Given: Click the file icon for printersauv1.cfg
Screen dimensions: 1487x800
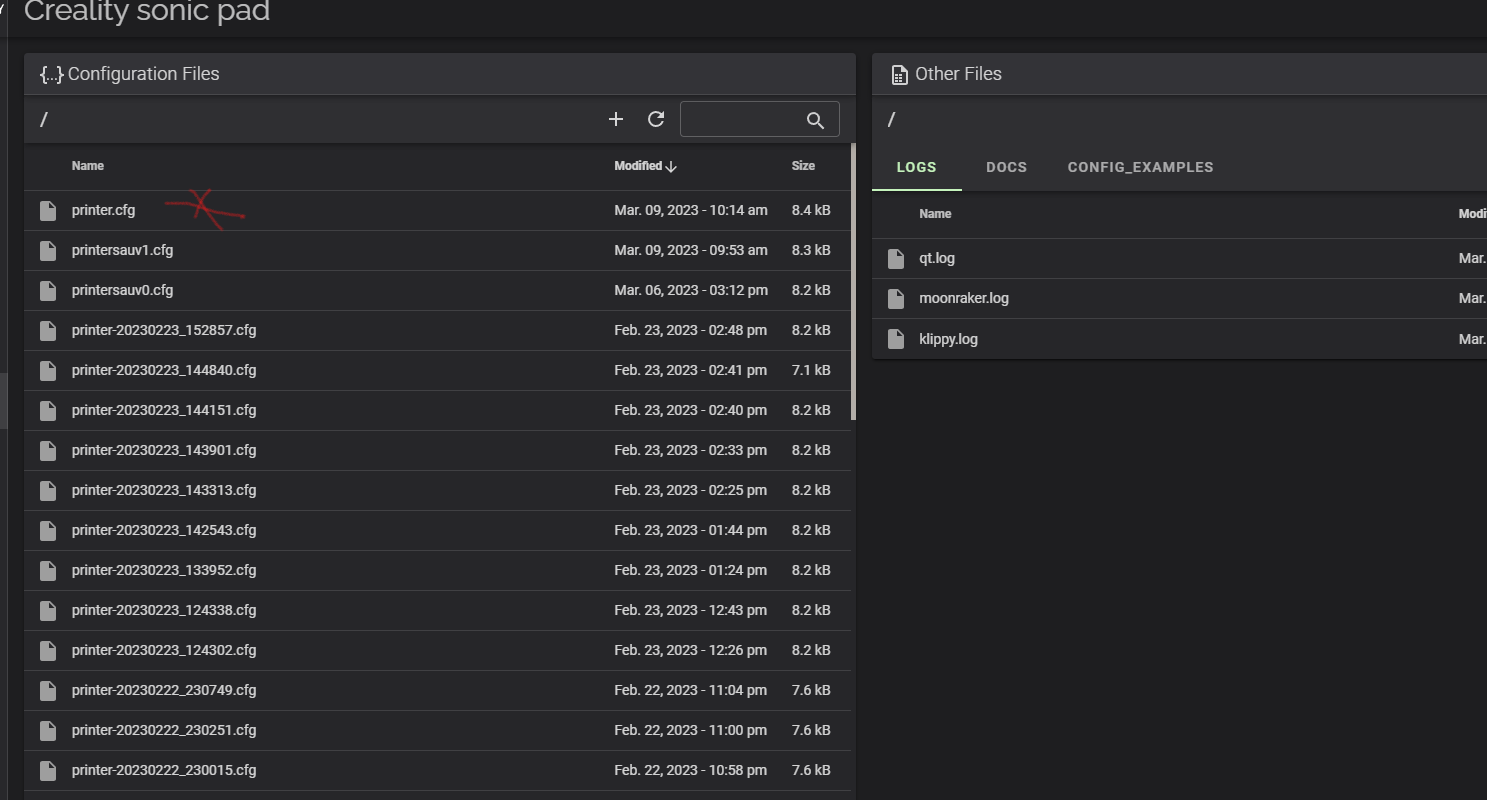Looking at the screenshot, I should pos(48,250).
